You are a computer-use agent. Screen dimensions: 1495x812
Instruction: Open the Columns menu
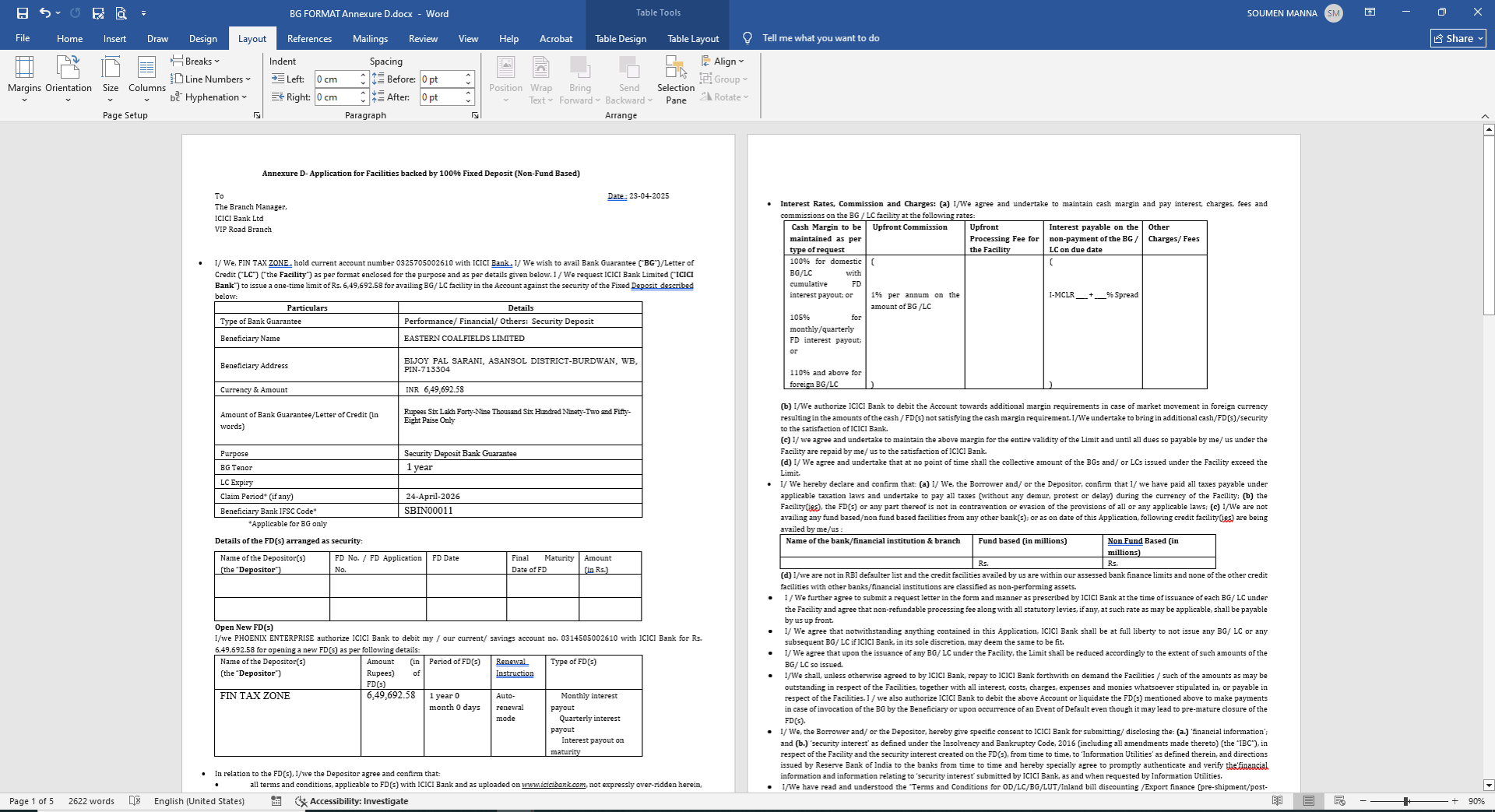tap(146, 79)
